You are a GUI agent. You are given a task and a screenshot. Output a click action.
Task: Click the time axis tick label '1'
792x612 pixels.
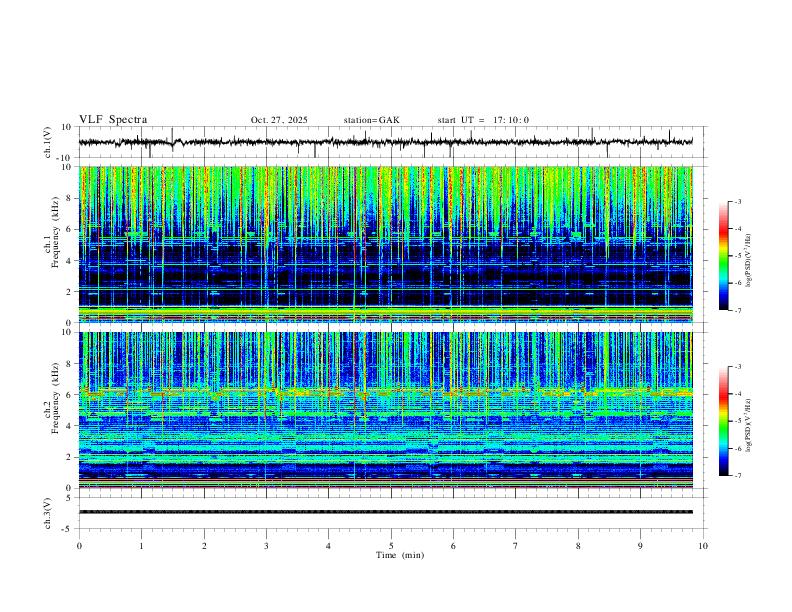141,546
